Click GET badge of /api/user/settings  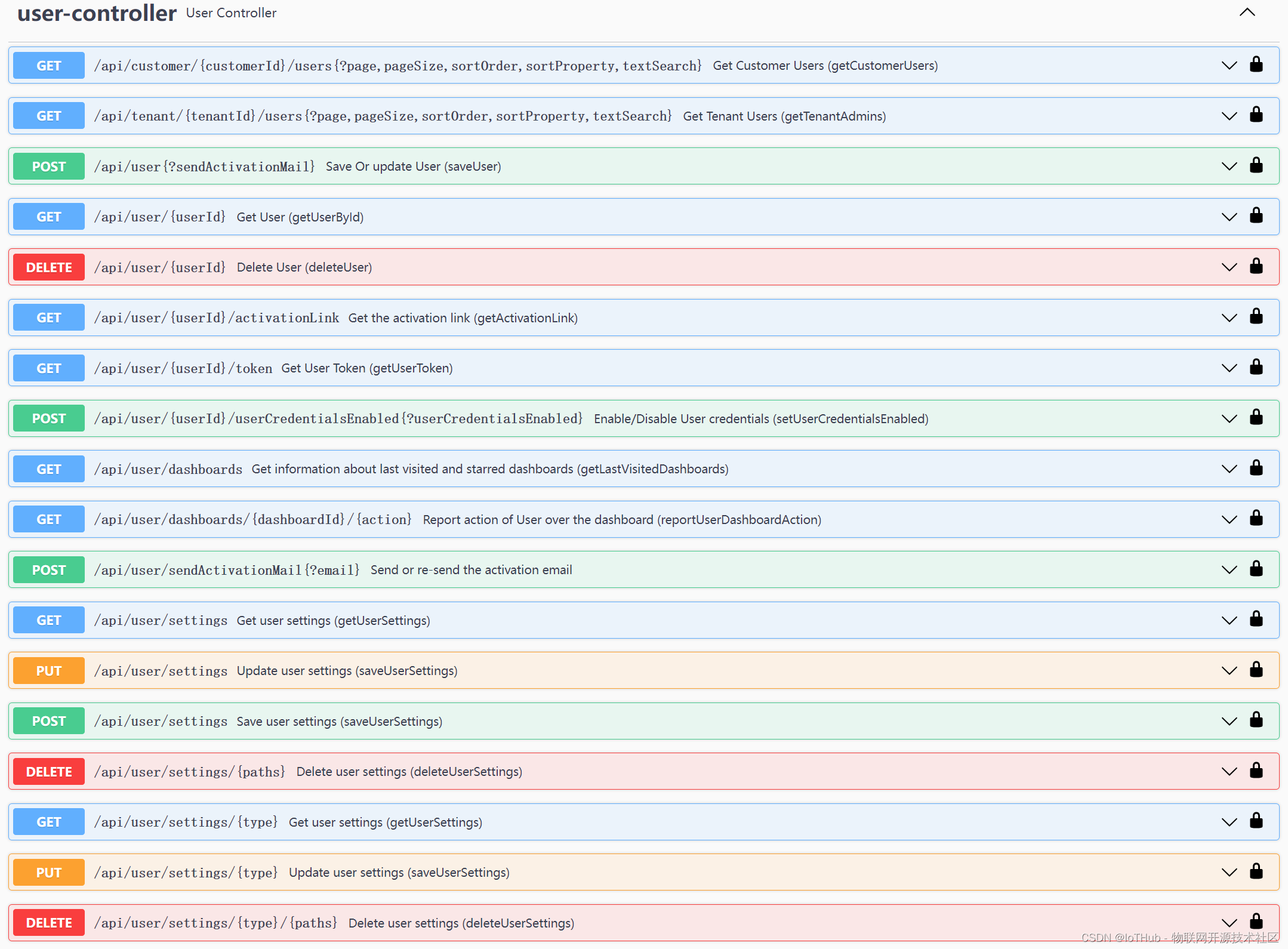tap(49, 620)
